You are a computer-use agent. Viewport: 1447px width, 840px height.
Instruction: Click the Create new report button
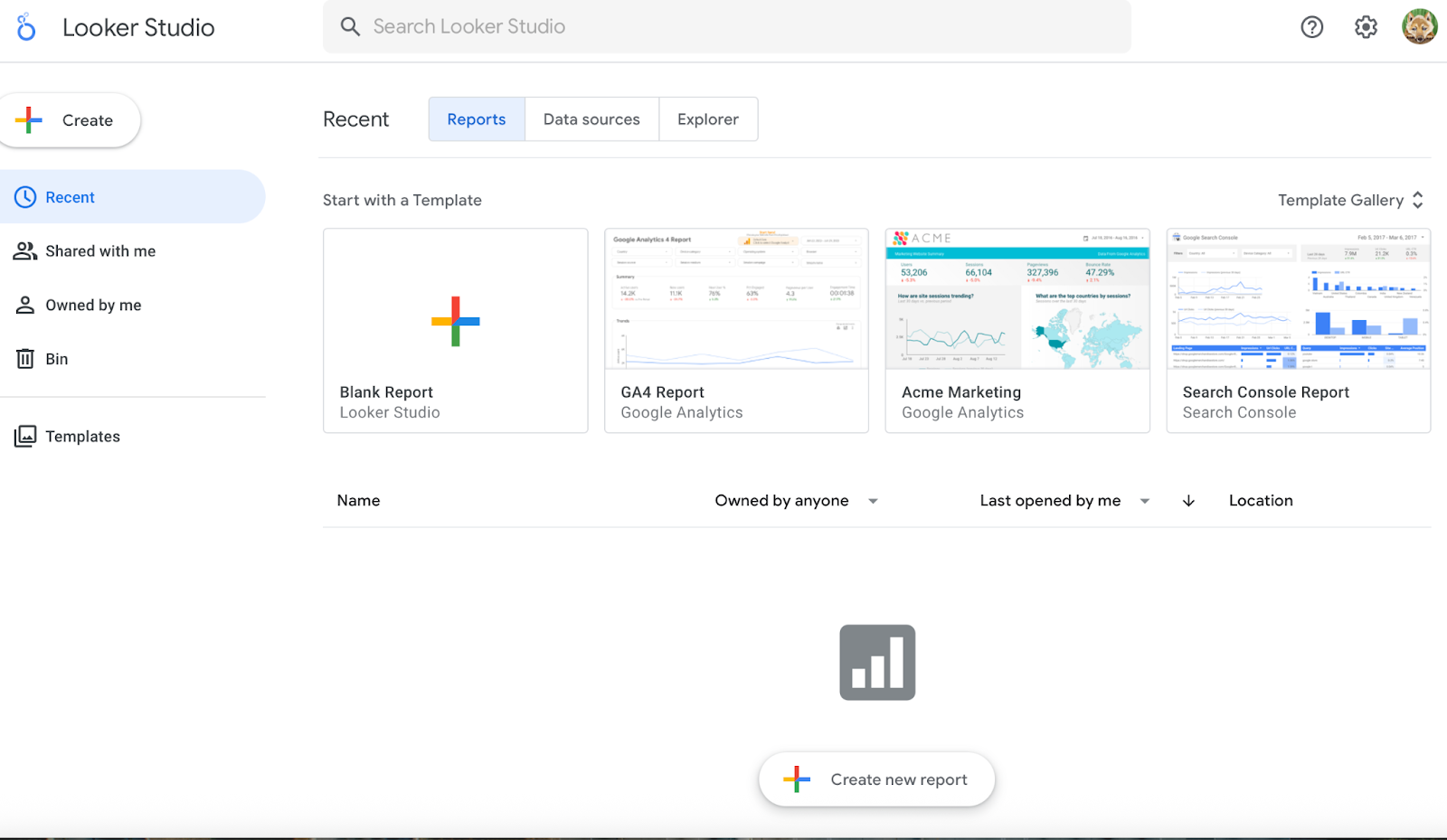(x=877, y=779)
